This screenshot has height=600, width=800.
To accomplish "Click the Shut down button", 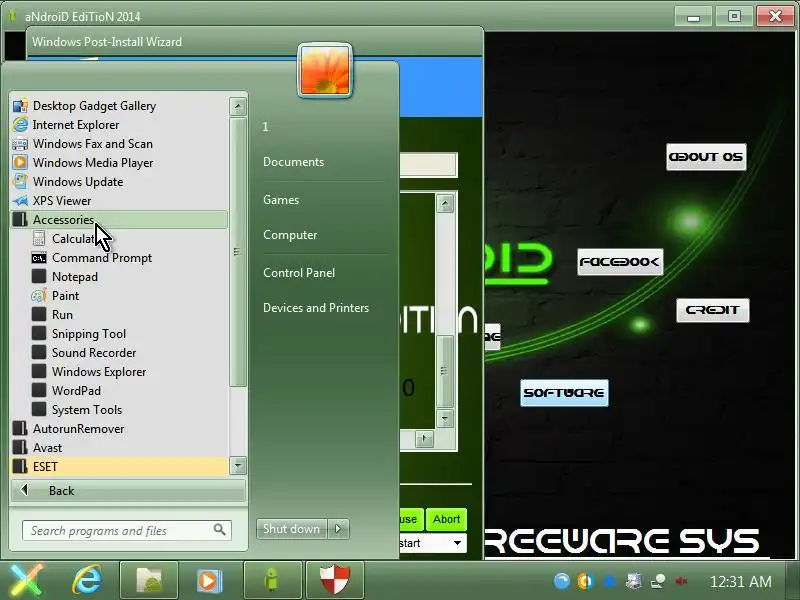I will coord(292,529).
